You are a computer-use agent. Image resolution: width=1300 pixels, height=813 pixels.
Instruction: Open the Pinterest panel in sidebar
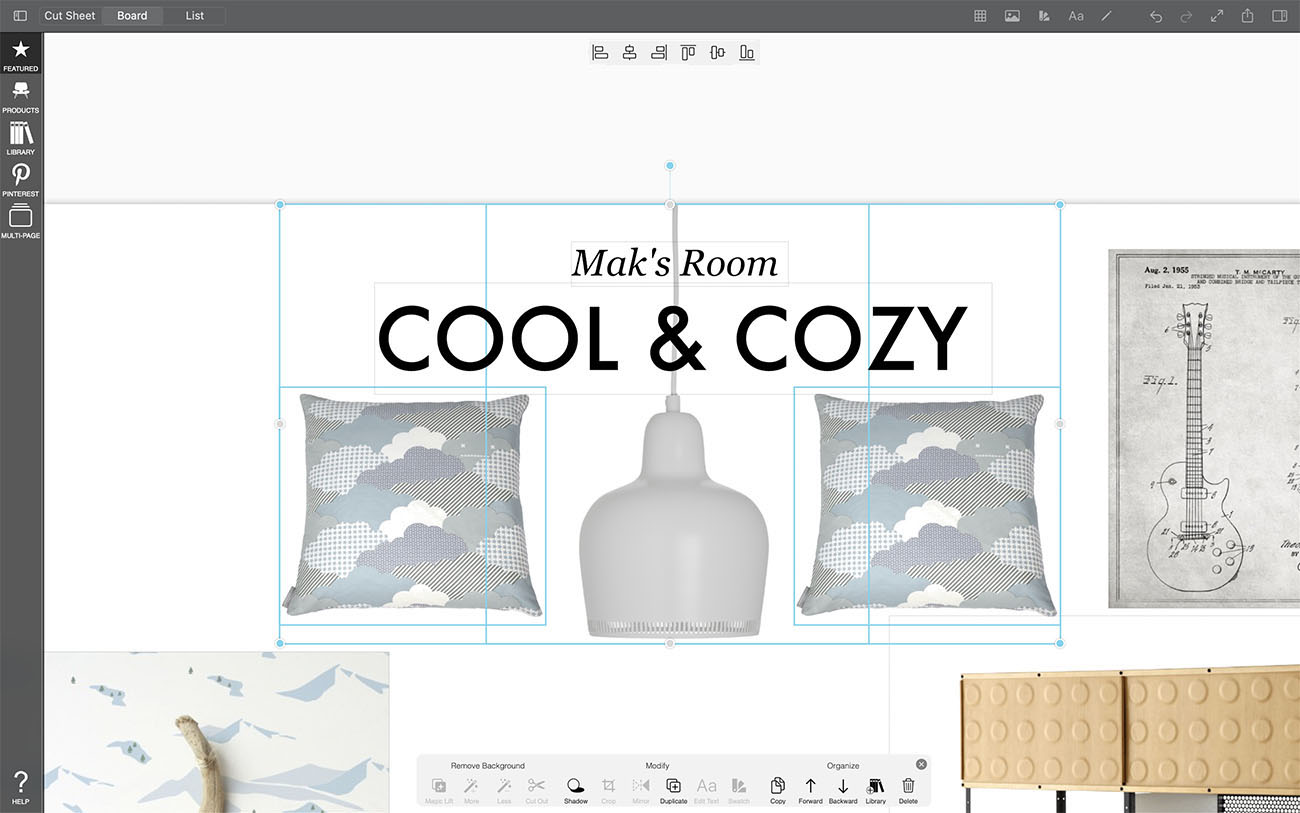(x=20, y=180)
